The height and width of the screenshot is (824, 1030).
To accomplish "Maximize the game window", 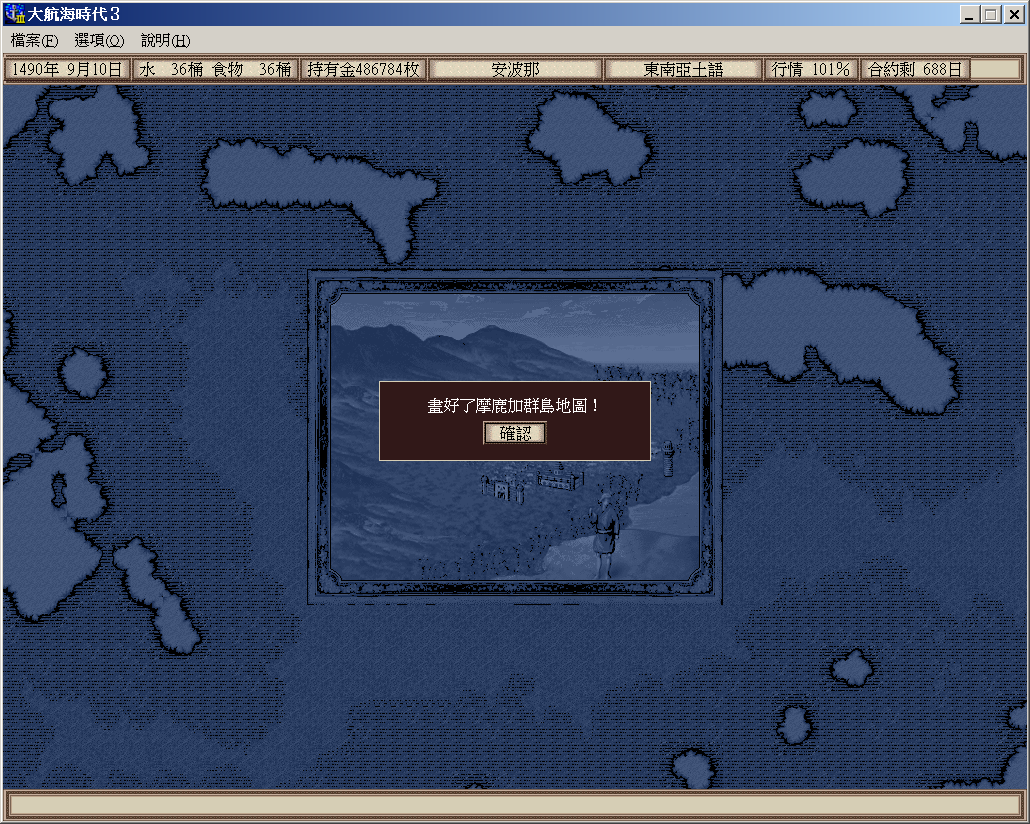I will [x=990, y=15].
